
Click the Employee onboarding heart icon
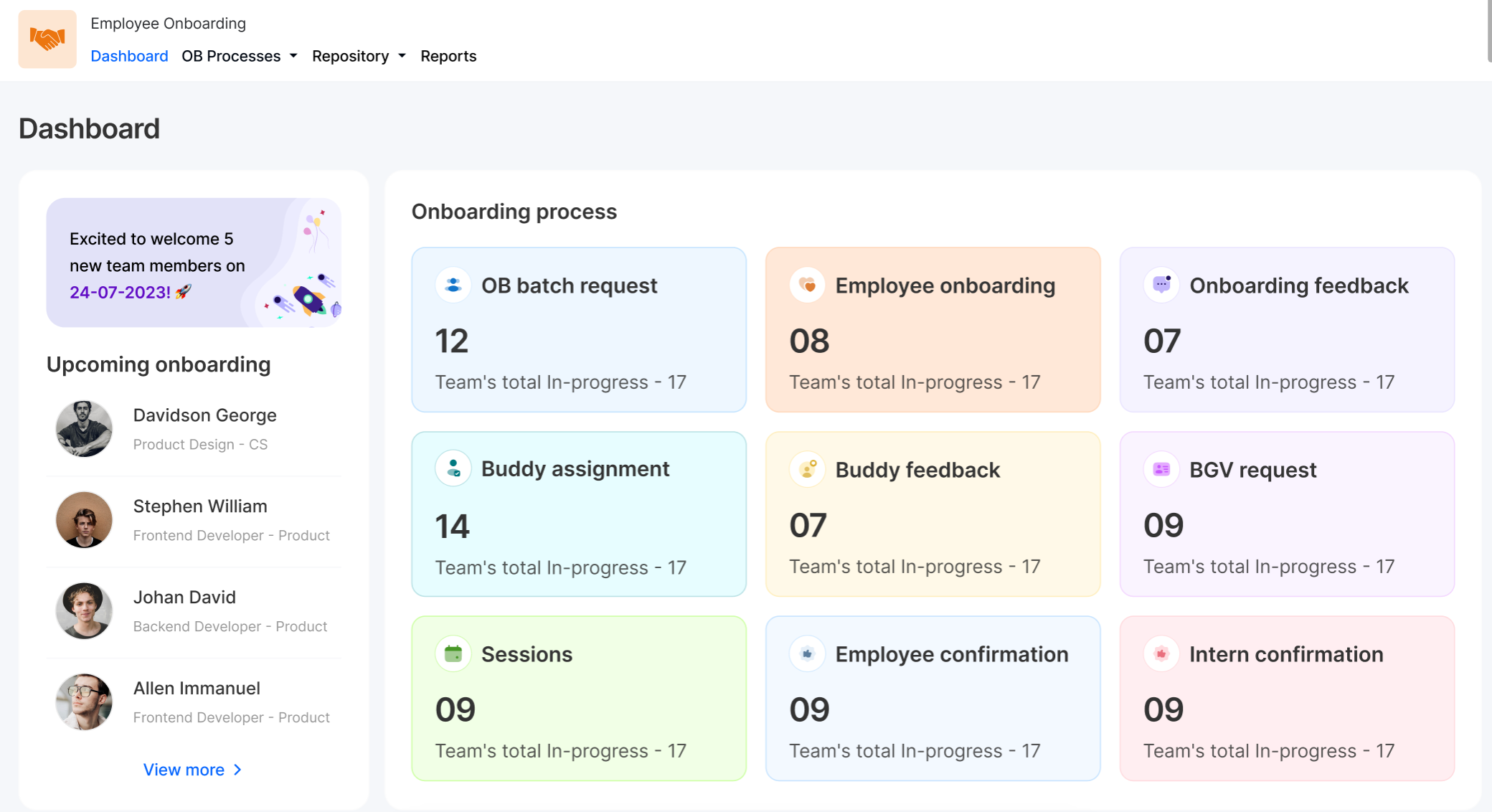pyautogui.click(x=808, y=285)
